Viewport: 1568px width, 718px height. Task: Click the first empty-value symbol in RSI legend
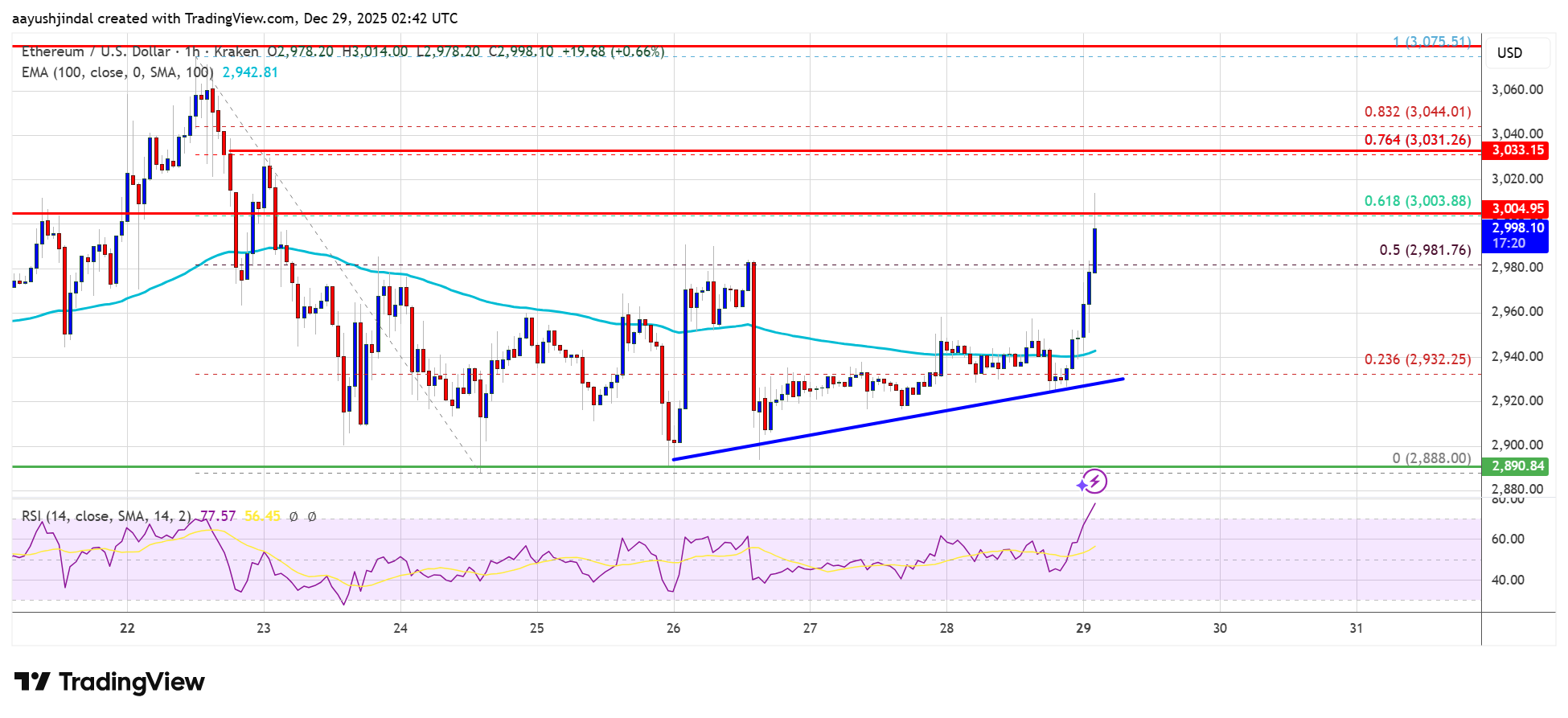point(293,516)
